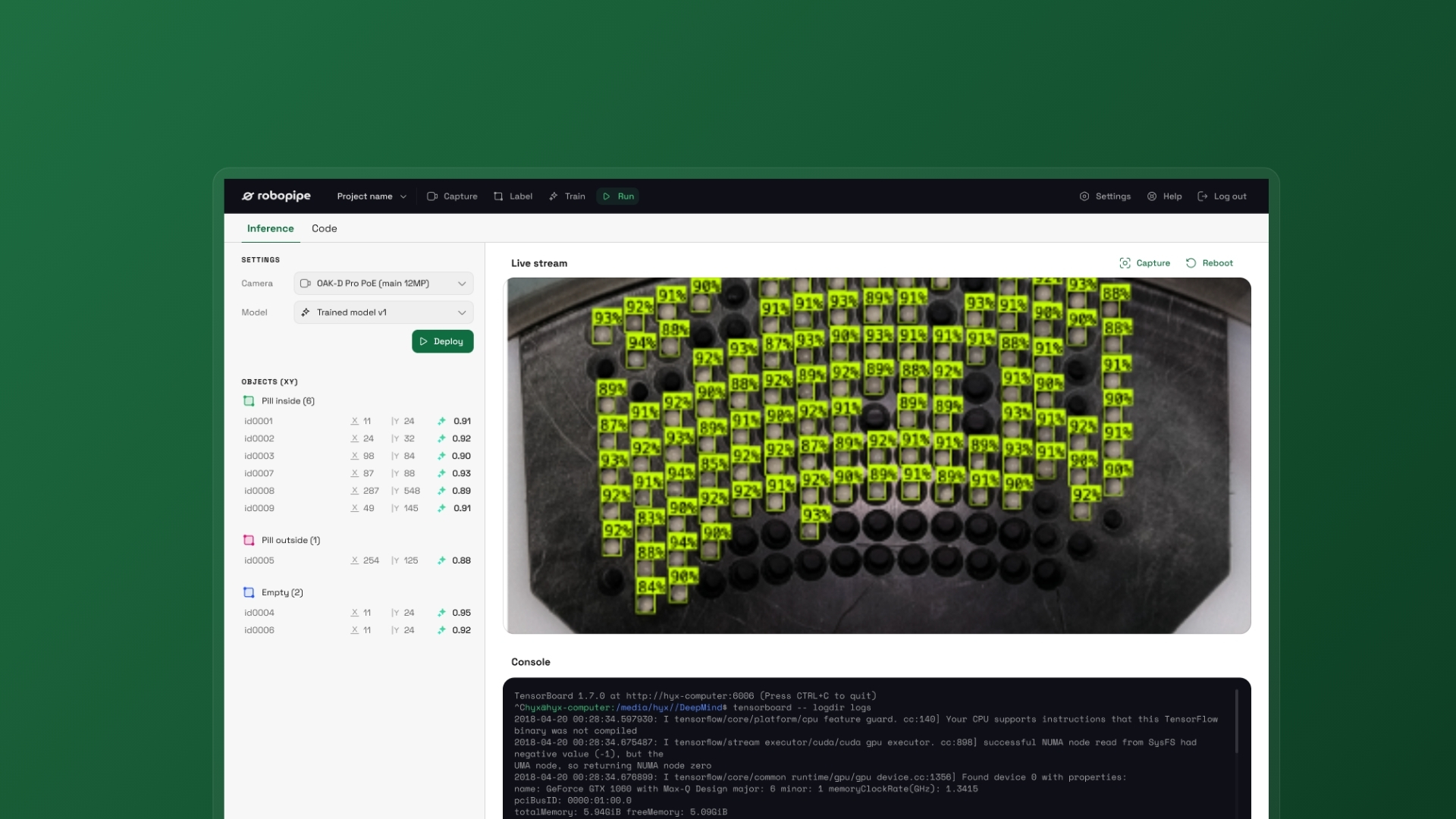Reboot the camera stream
The height and width of the screenshot is (819, 1456).
[x=1209, y=263]
